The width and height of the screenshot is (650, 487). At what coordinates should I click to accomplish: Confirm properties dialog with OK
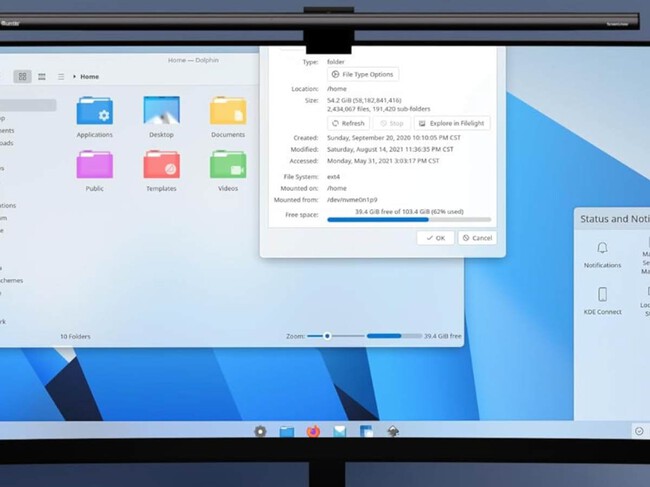pos(434,238)
